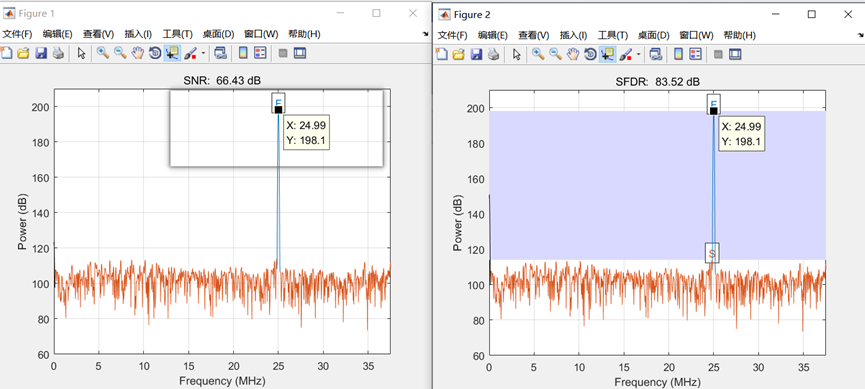Select the Edit Plot arrow in Figure 2
Screen dimensions: 865x389
[517, 54]
